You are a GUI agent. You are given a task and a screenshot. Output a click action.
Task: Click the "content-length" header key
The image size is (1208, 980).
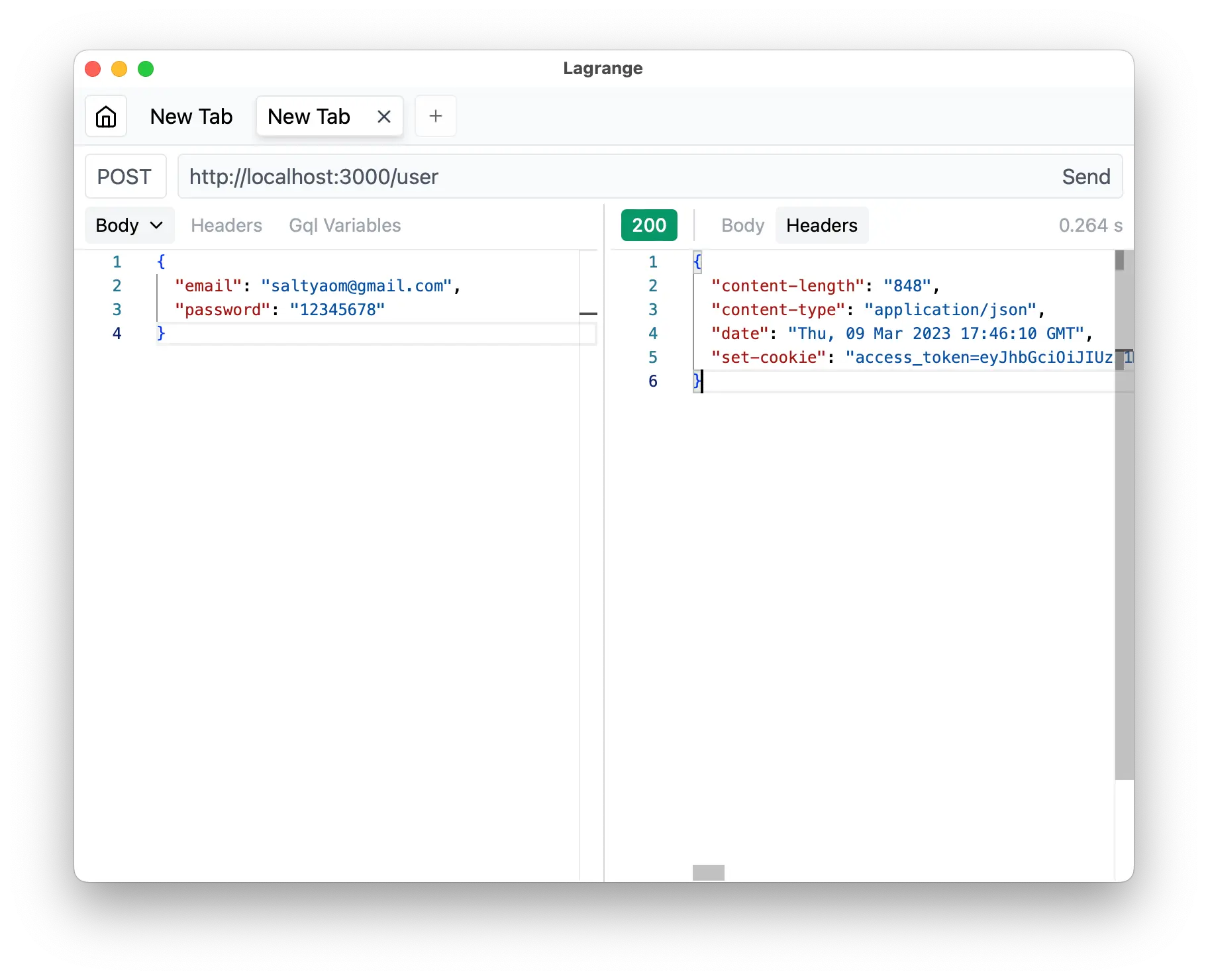point(787,286)
